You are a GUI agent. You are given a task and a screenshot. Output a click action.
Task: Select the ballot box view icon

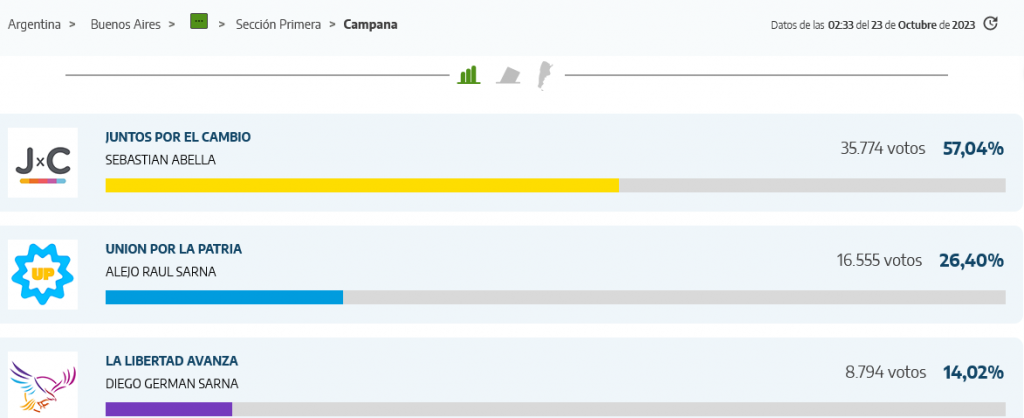(509, 75)
